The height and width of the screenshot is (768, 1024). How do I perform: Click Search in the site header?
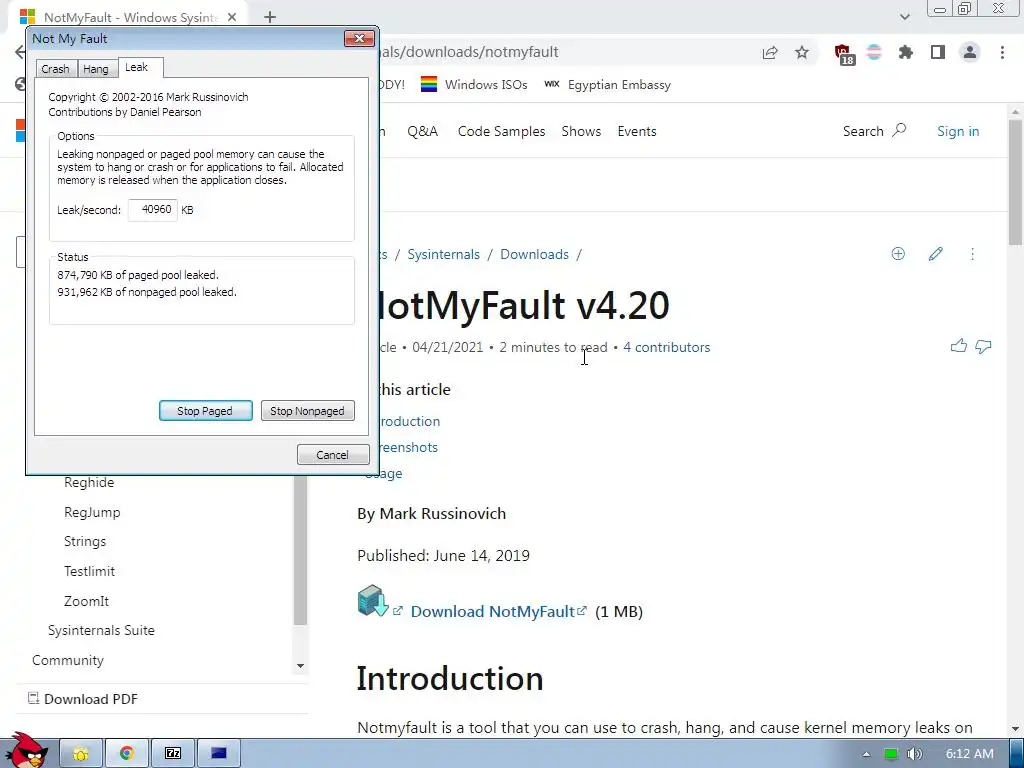[874, 131]
